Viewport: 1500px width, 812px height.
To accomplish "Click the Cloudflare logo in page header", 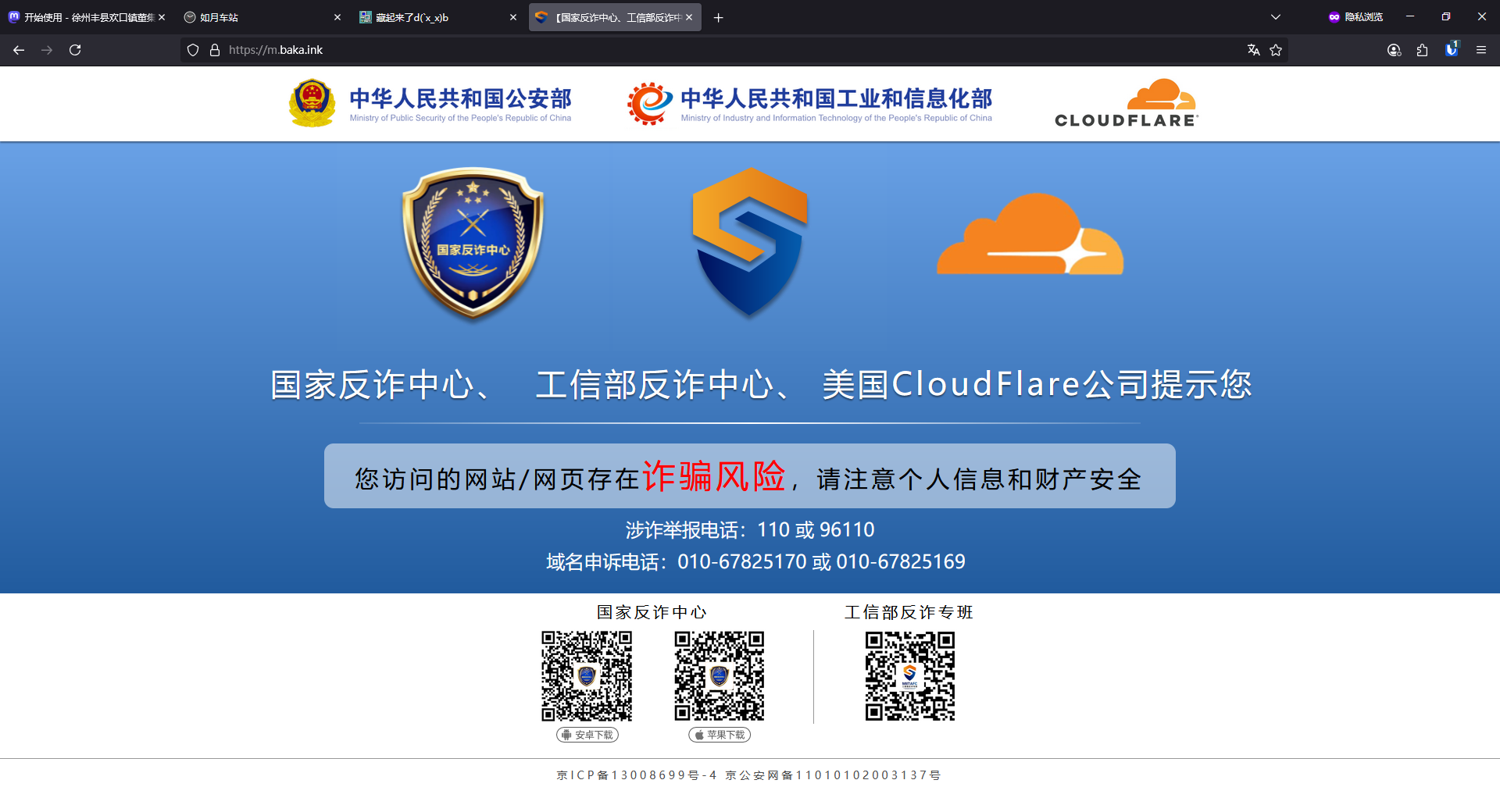I will 1126,103.
